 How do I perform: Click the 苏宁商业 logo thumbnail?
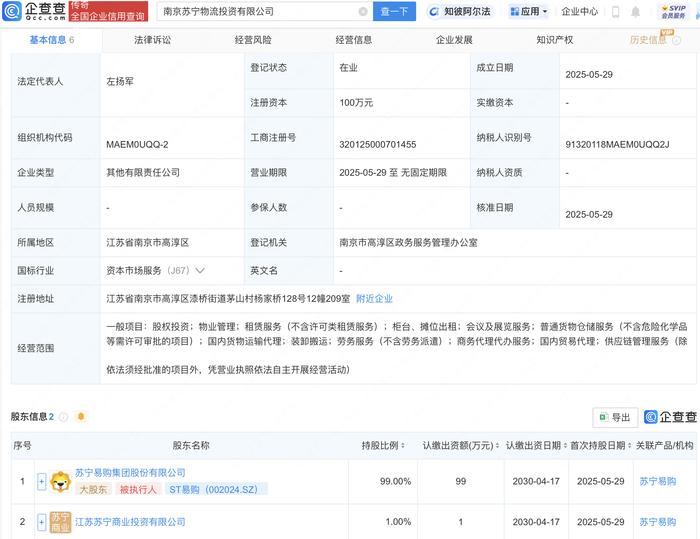pyautogui.click(x=60, y=522)
